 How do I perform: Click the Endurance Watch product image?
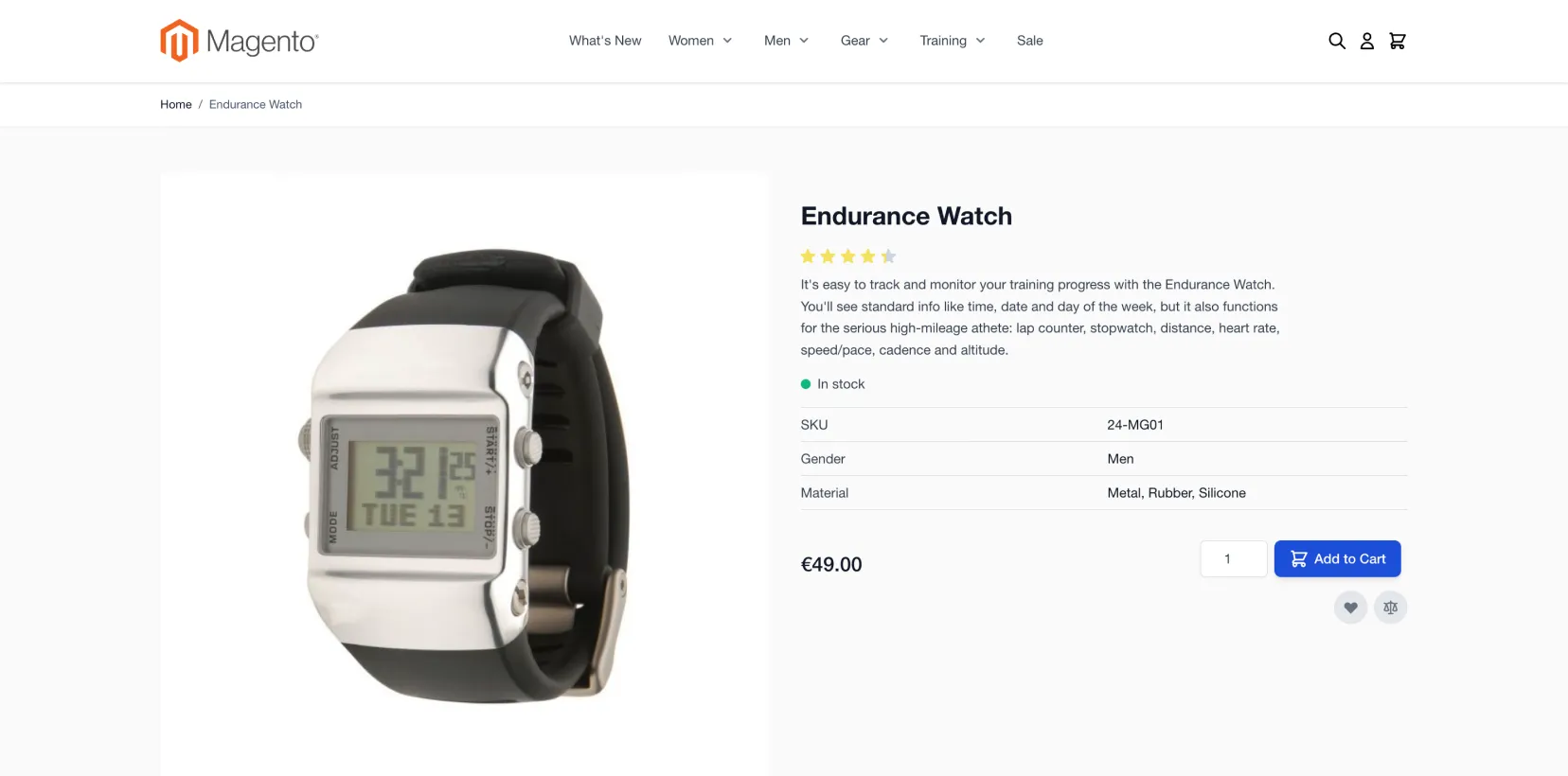point(464,474)
